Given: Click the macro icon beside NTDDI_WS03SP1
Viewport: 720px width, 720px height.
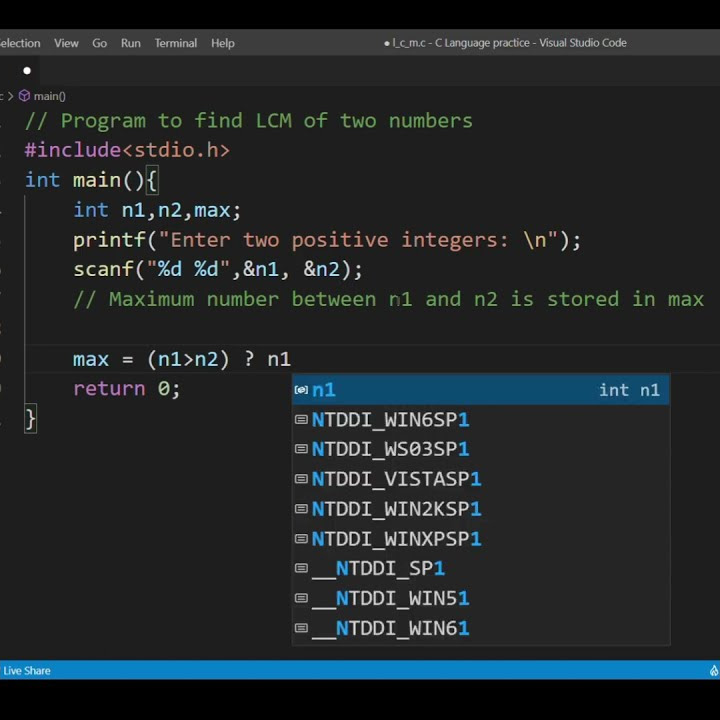Looking at the screenshot, I should pyautogui.click(x=301, y=449).
